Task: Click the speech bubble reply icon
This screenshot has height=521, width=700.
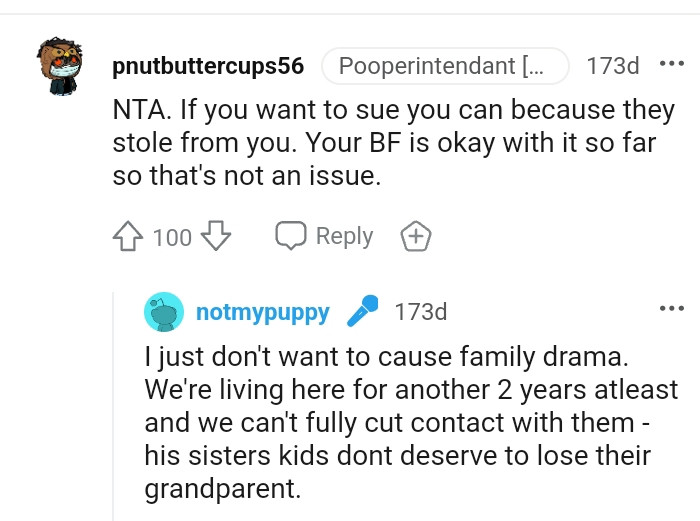Action: (291, 237)
